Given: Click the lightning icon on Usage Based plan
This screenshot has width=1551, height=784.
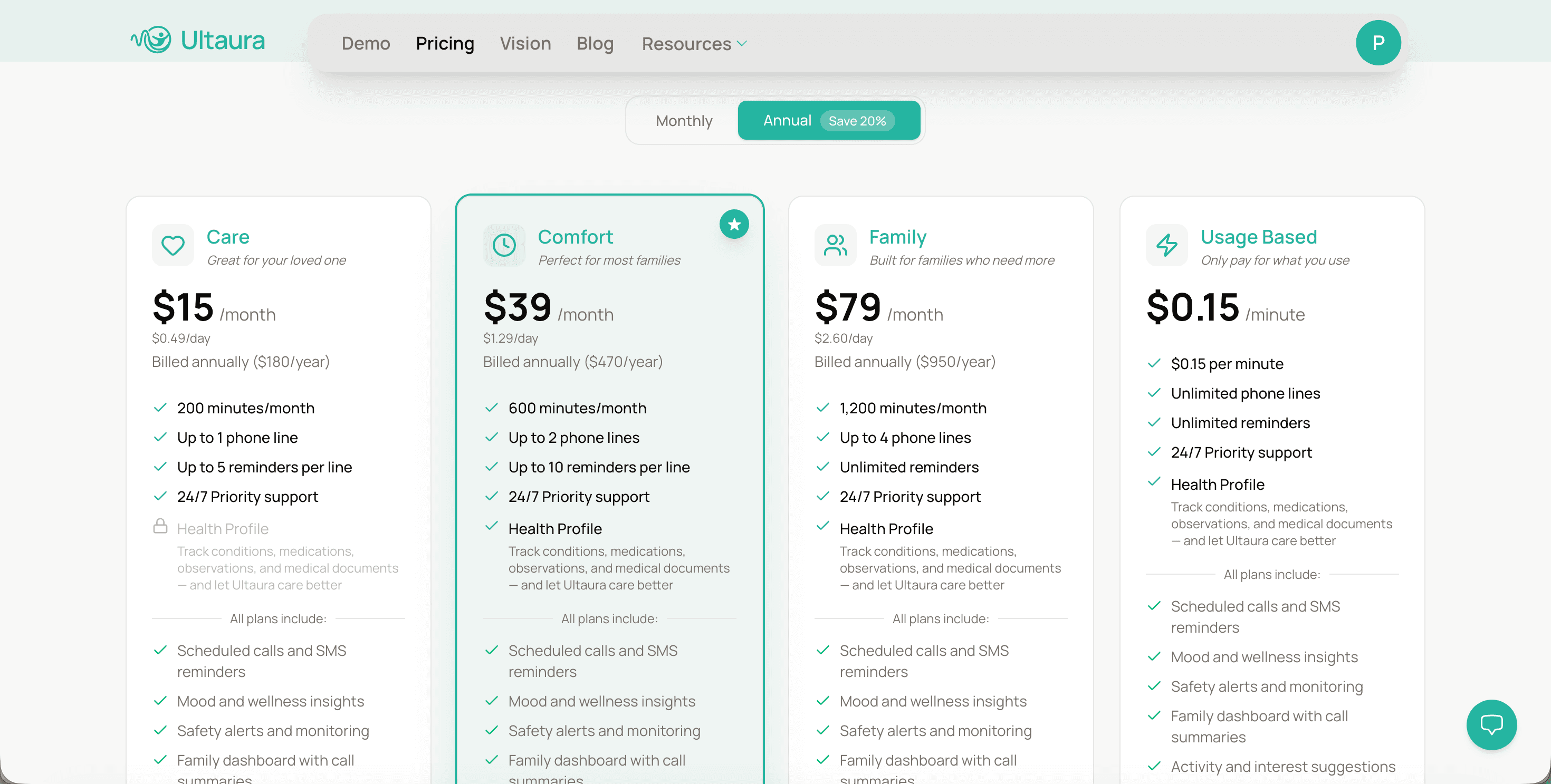Looking at the screenshot, I should click(x=1167, y=245).
